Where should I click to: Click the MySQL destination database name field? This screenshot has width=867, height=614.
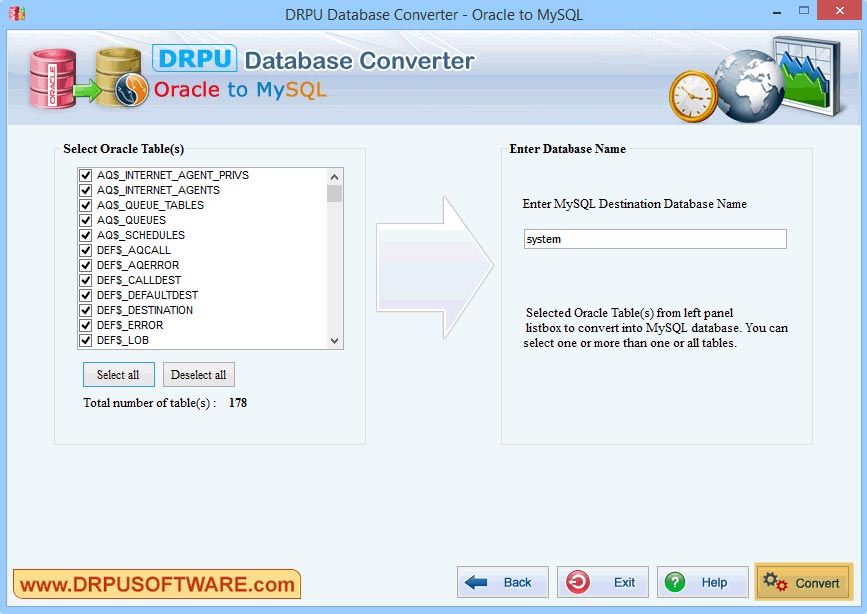(x=653, y=238)
